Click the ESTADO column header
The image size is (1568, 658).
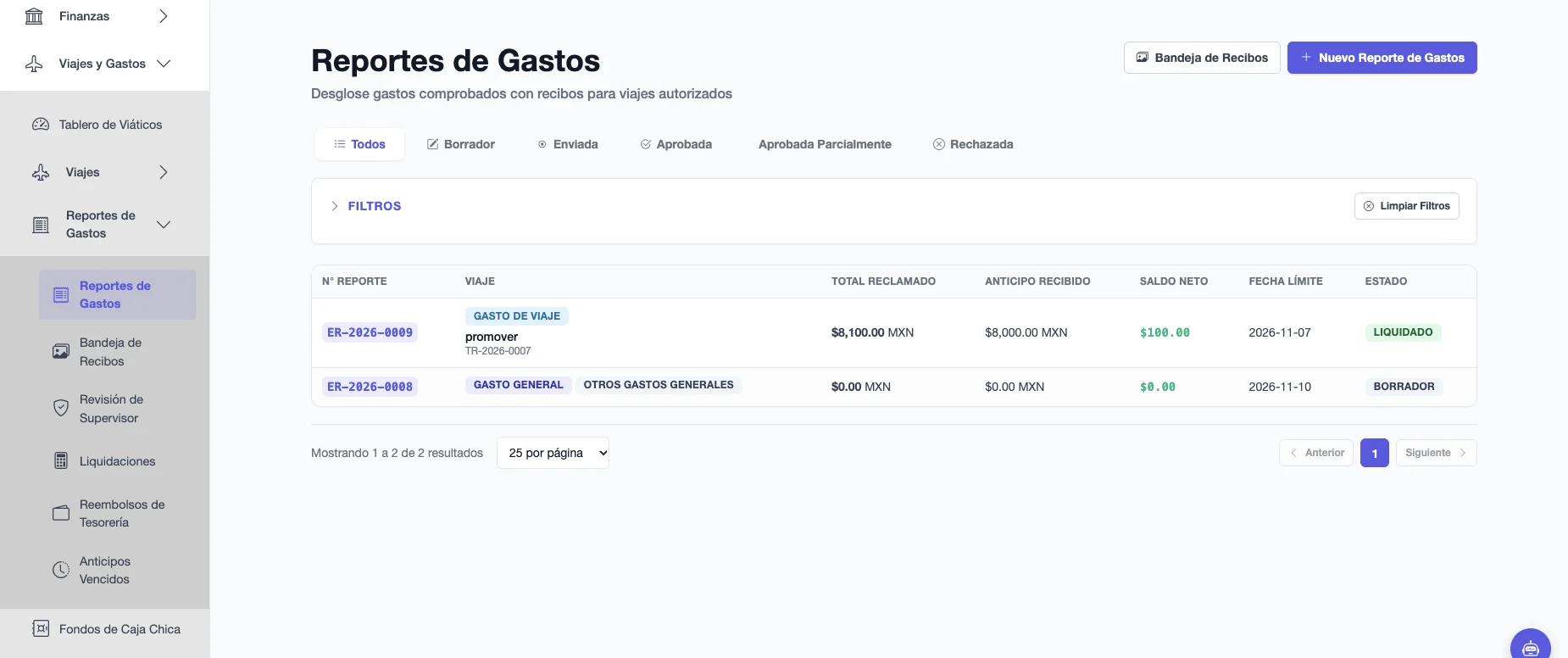pos(1386,282)
